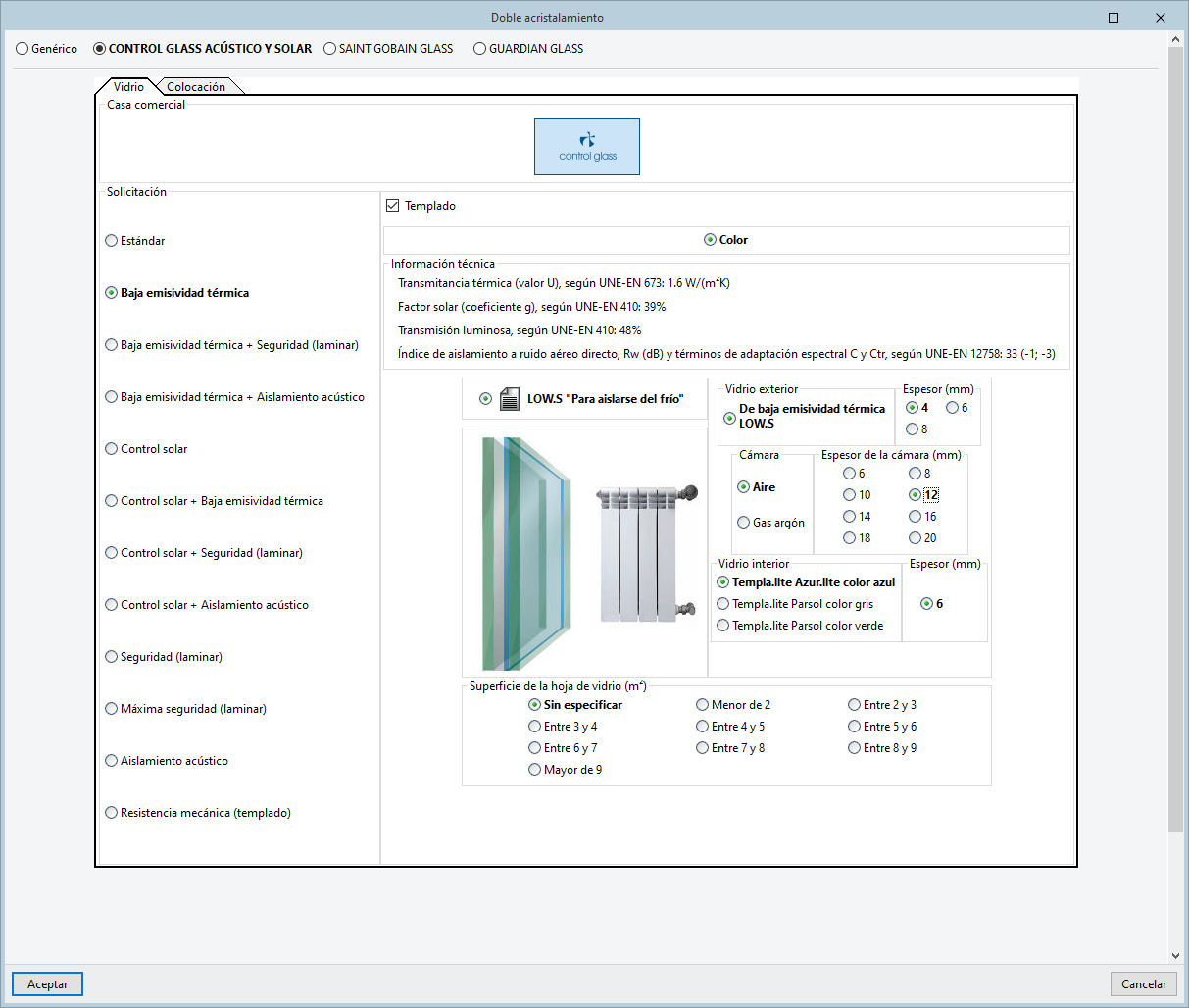The height and width of the screenshot is (1008, 1189).
Task: Choose Templa.lite Parsol color verde
Action: coord(800,626)
